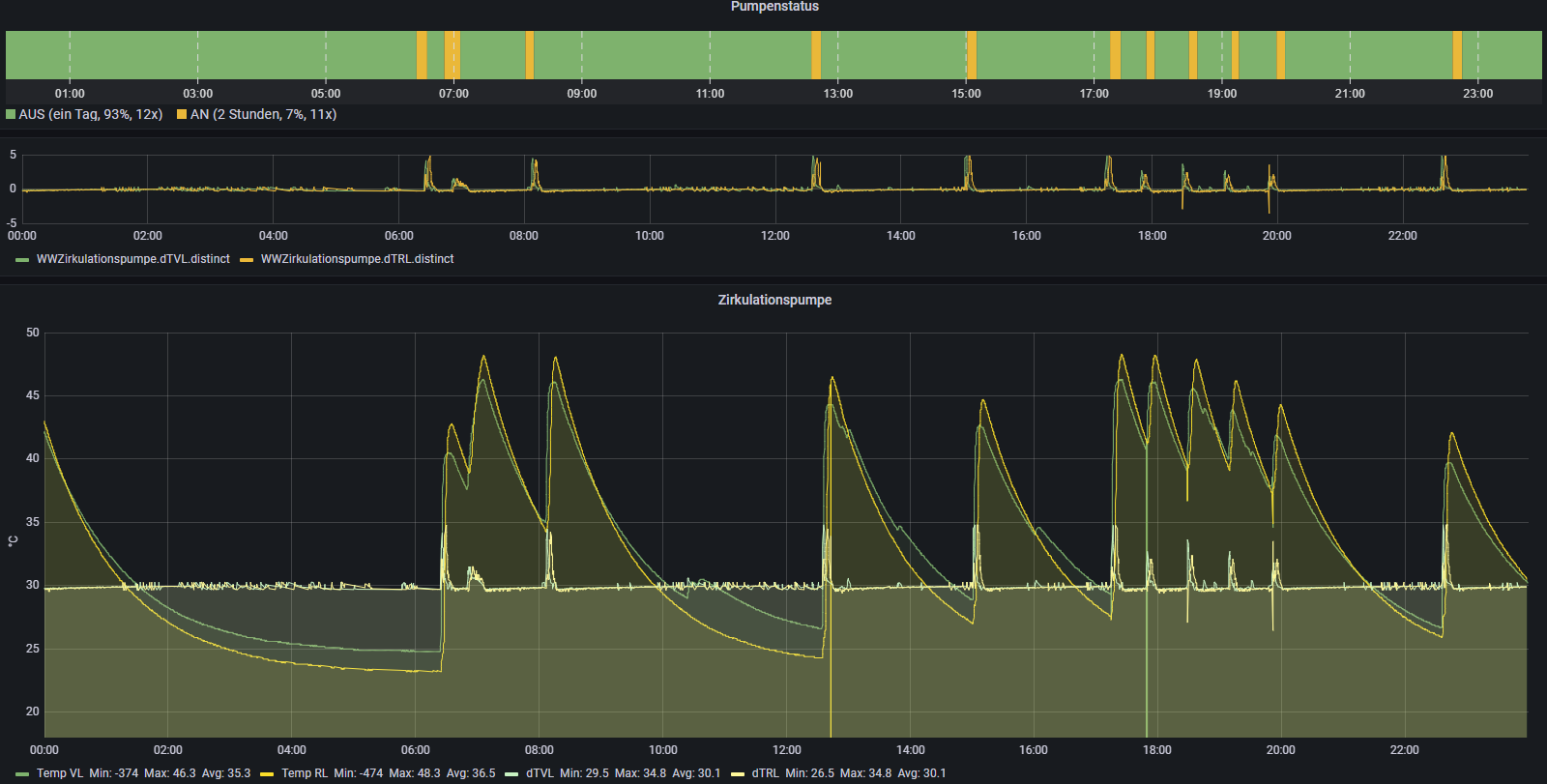The width and height of the screenshot is (1547, 784).
Task: Click the yellow AN legend color swatch
Action: pyautogui.click(x=182, y=114)
